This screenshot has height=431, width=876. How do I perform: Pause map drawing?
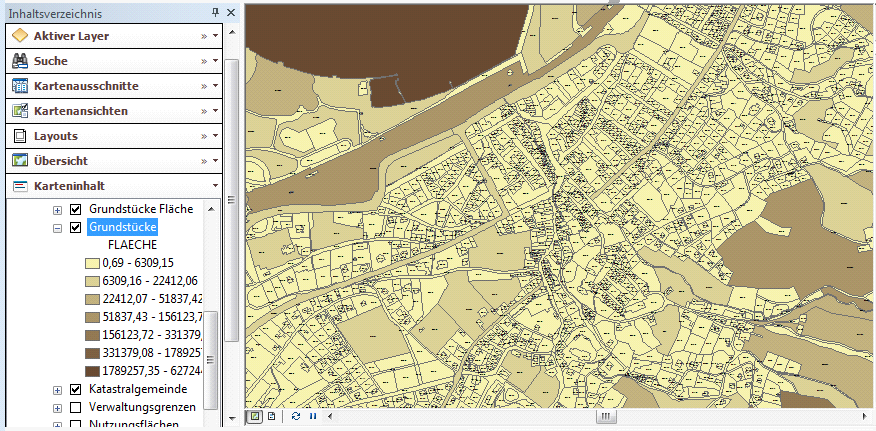tap(312, 416)
